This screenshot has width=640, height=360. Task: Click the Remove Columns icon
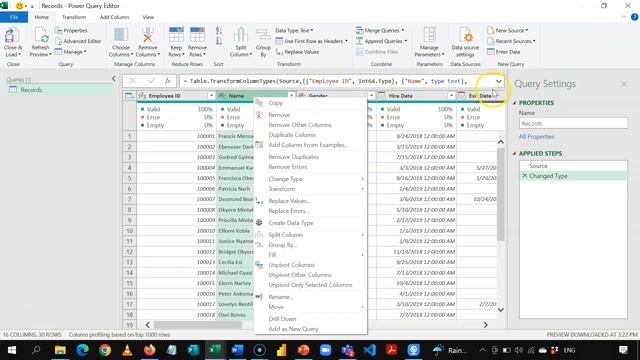point(147,36)
